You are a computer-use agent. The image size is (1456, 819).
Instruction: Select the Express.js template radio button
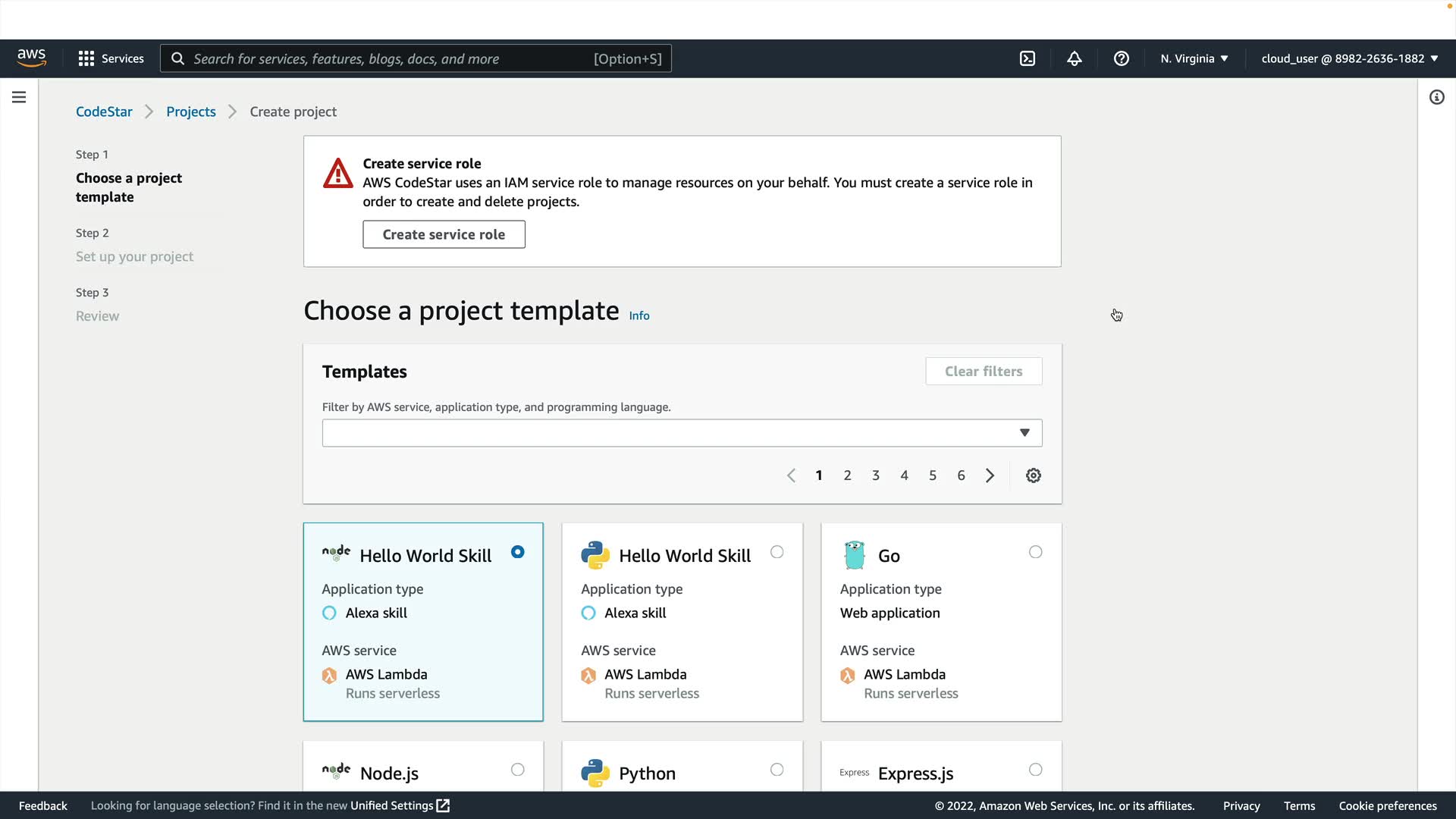pyautogui.click(x=1035, y=770)
